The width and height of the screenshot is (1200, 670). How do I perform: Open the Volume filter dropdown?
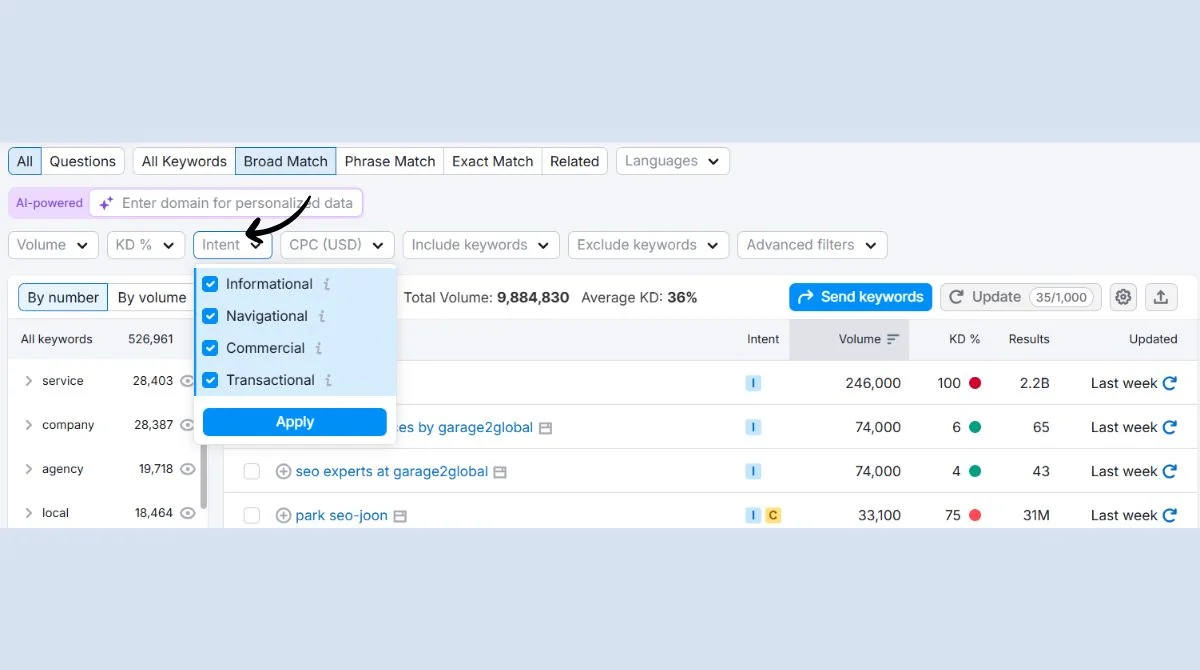53,245
